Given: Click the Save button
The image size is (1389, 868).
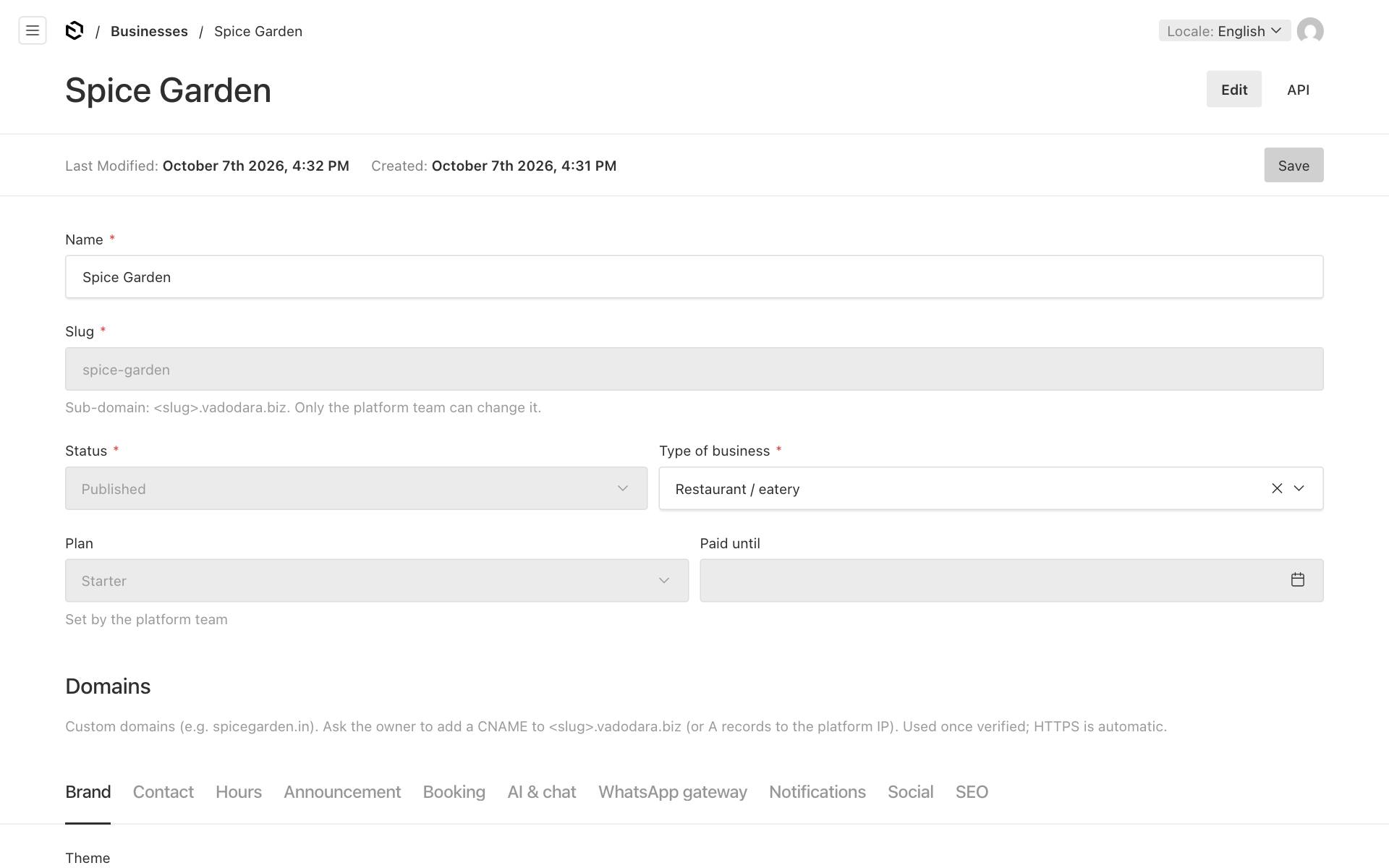Looking at the screenshot, I should coord(1294,165).
